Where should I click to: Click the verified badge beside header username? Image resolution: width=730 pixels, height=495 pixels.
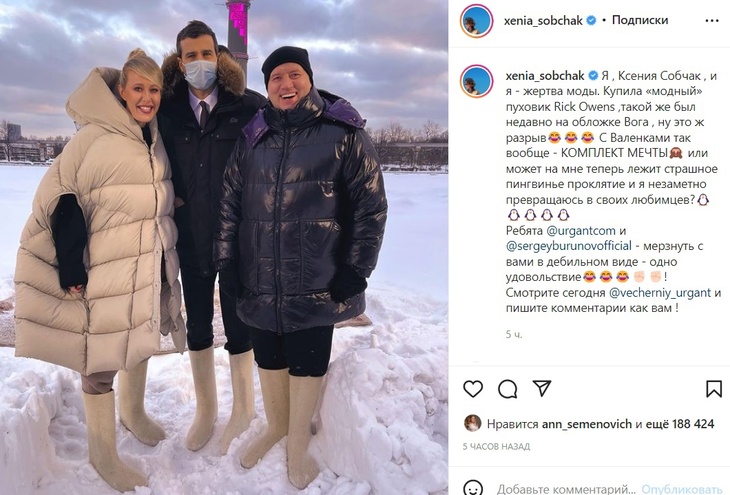pyautogui.click(x=591, y=20)
